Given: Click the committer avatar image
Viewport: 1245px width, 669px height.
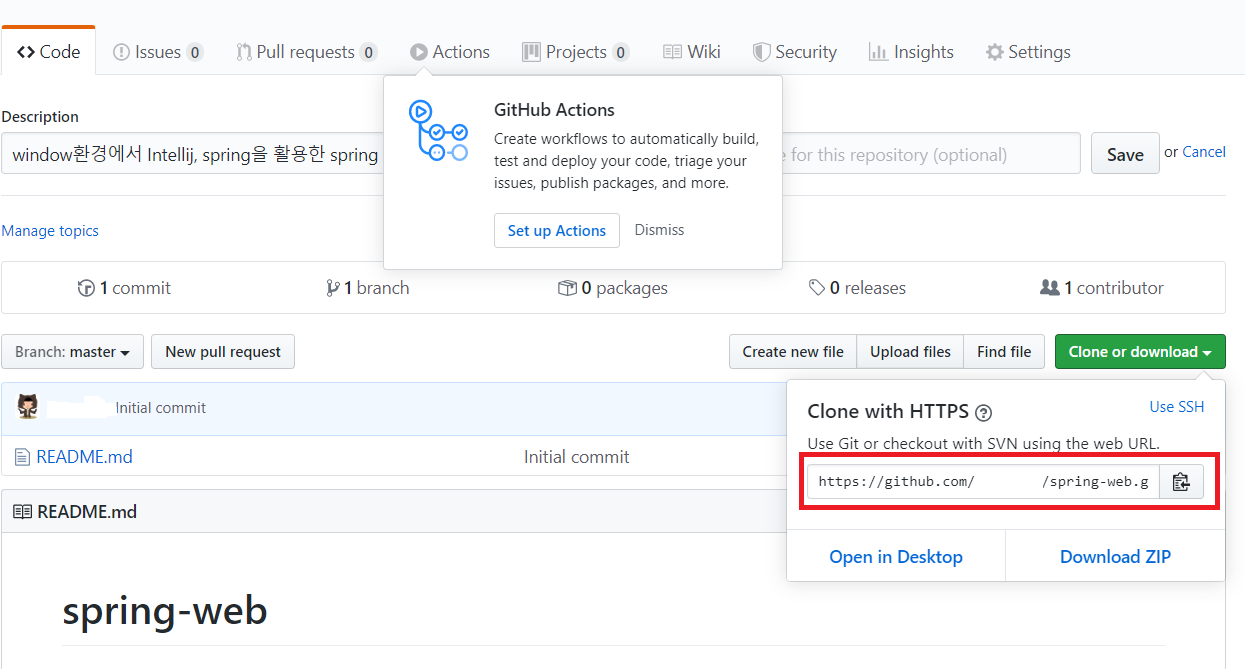Looking at the screenshot, I should [x=28, y=407].
